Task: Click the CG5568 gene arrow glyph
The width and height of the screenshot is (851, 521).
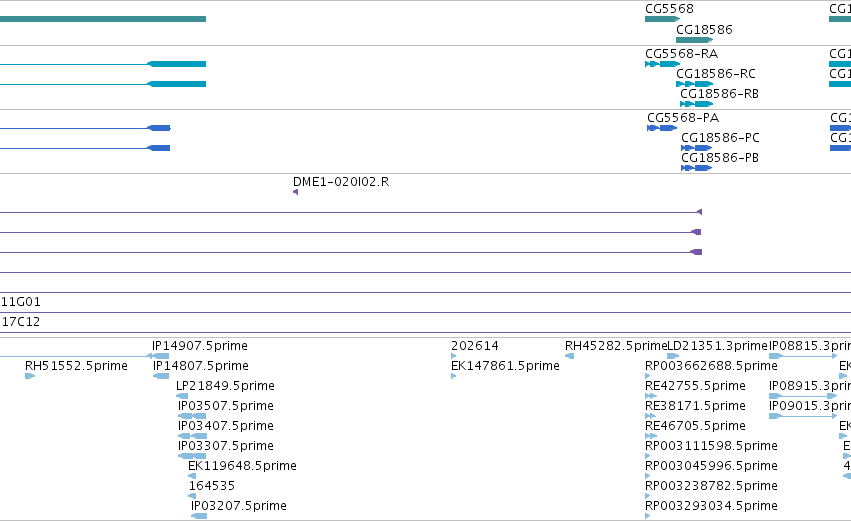Action: (x=663, y=19)
